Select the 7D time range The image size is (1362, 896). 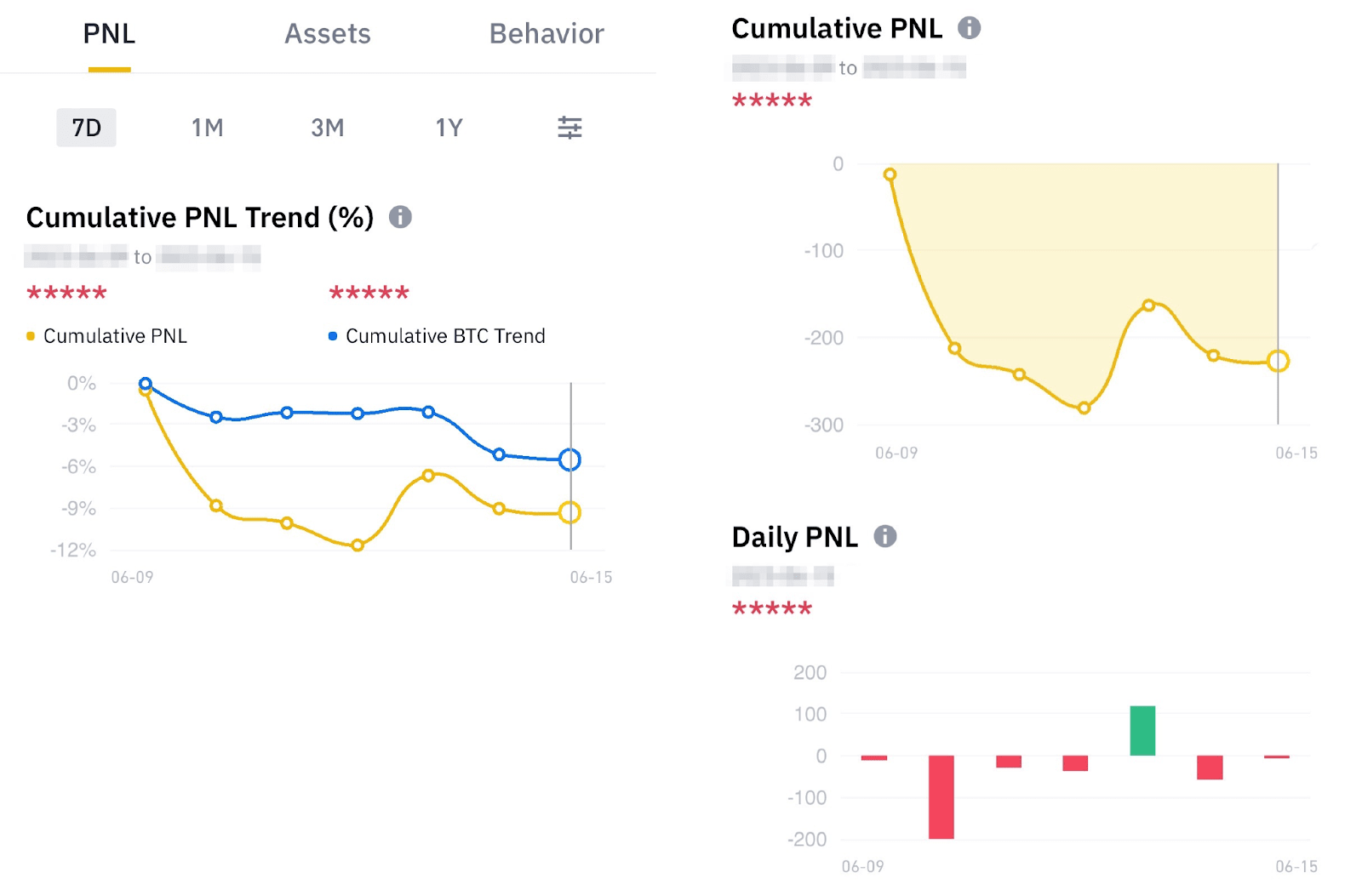[x=86, y=128]
